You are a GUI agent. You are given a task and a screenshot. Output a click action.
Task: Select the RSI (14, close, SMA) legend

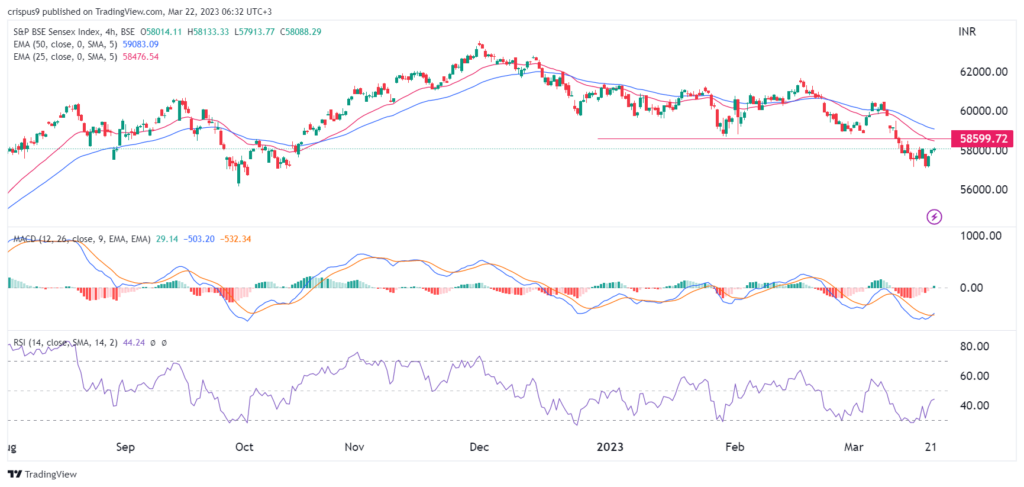click(63, 342)
